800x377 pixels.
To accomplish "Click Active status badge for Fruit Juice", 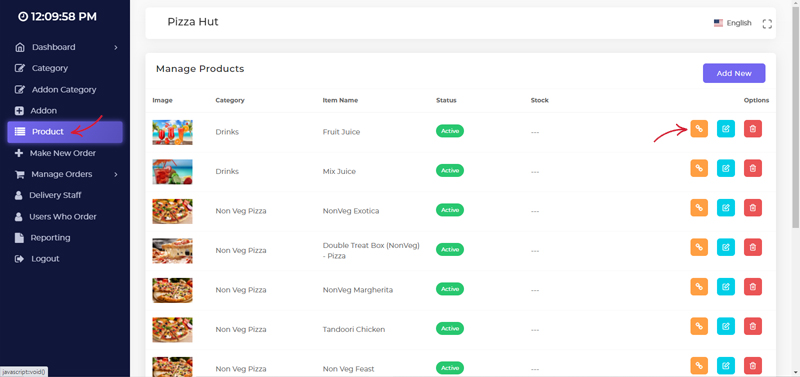I will click(449, 131).
